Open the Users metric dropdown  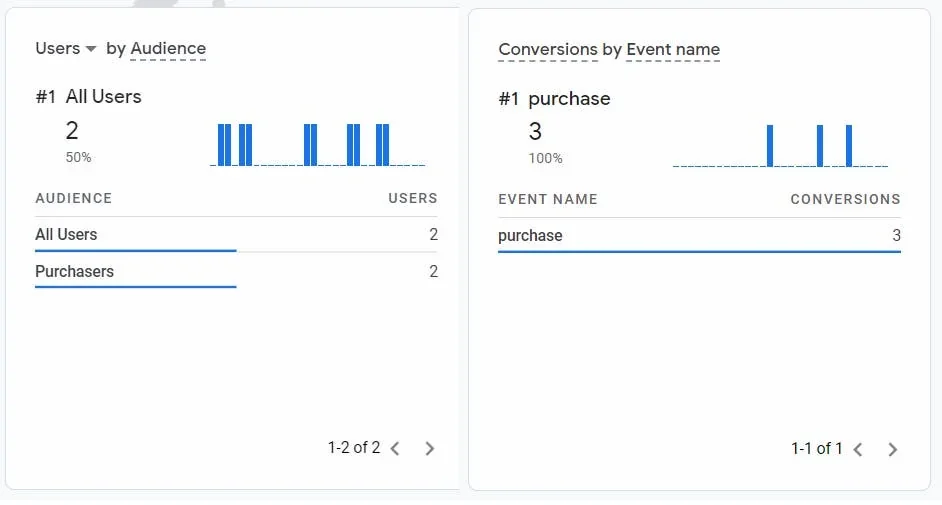coord(65,48)
